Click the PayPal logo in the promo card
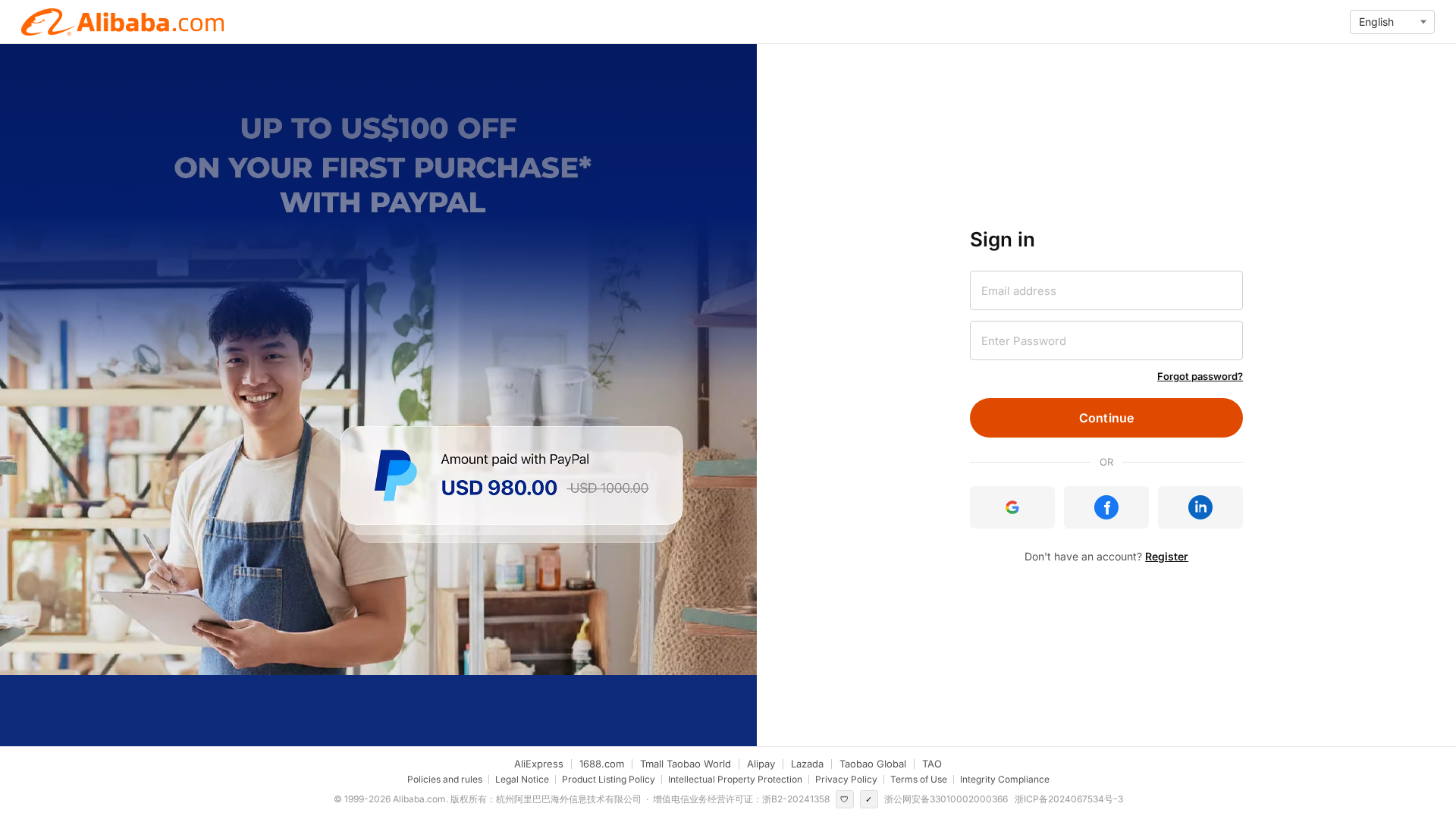The height and width of the screenshot is (819, 1456). pyautogui.click(x=395, y=475)
